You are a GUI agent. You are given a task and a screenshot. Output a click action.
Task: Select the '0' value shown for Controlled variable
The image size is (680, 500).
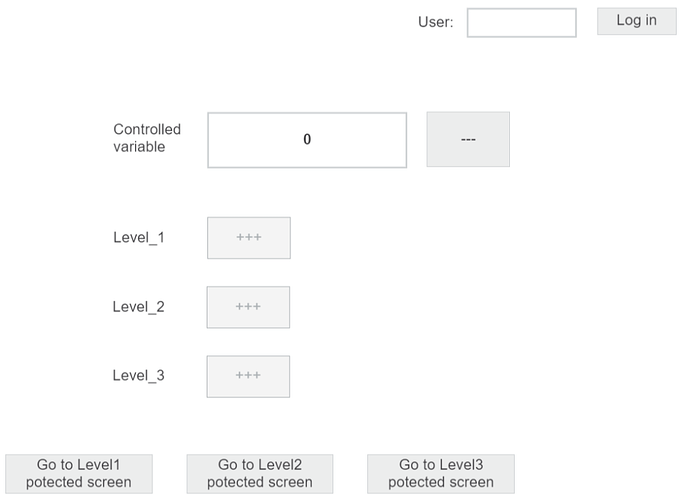(307, 140)
